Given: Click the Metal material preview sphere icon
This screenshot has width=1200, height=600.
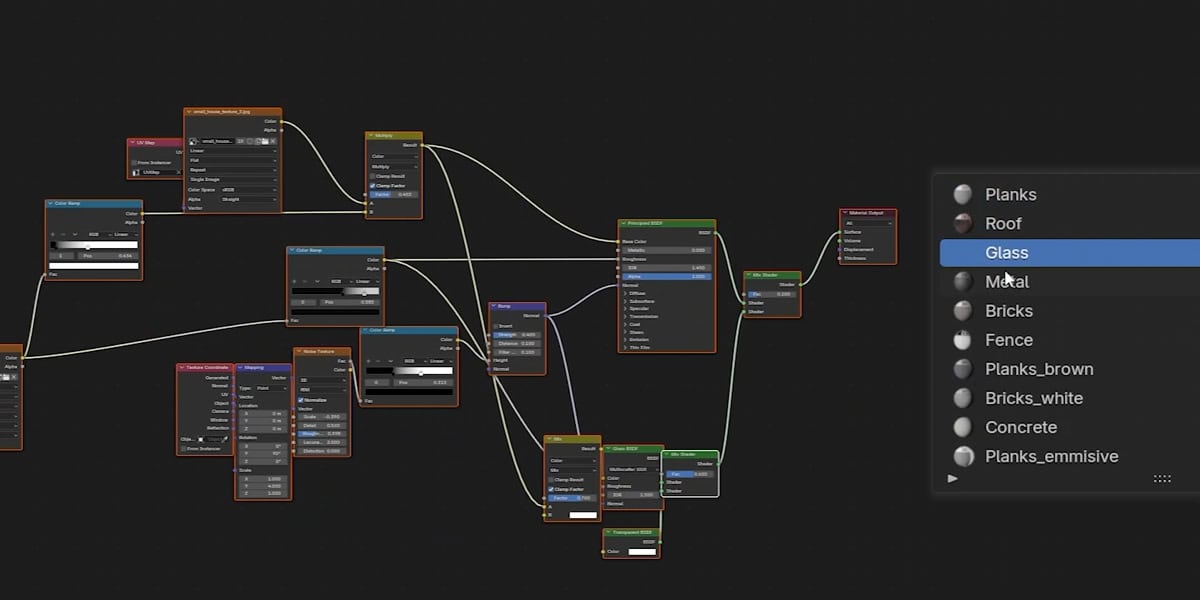Looking at the screenshot, I should 962,282.
